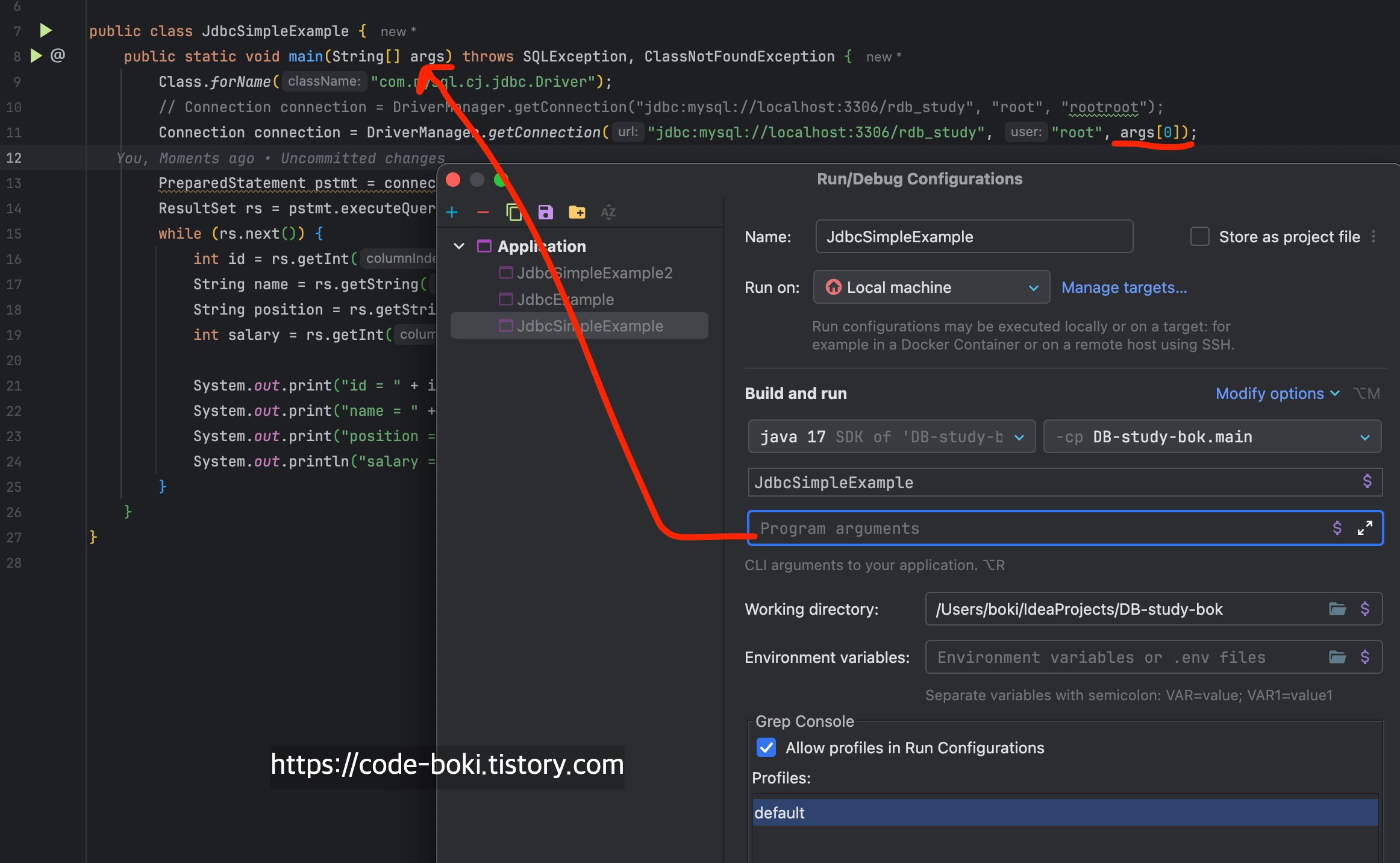
Task: Collapse the Application tree node
Action: click(x=459, y=246)
